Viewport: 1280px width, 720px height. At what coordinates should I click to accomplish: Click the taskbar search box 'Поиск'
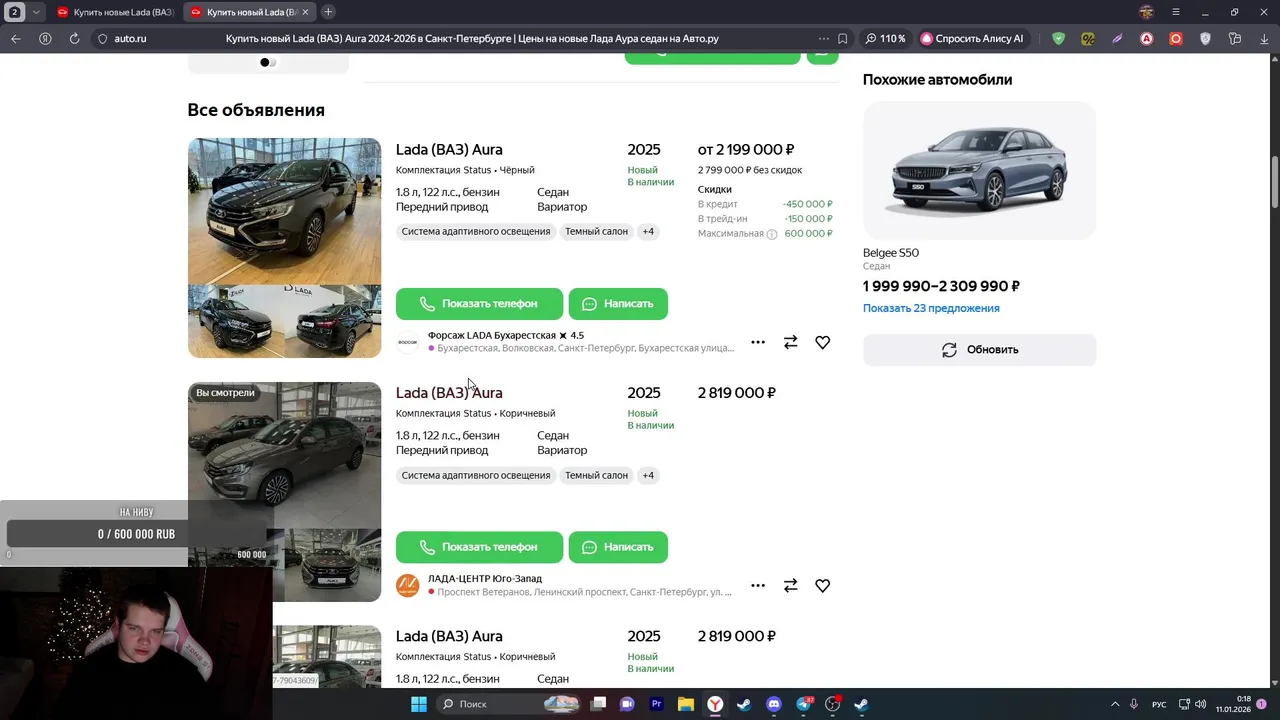click(509, 704)
